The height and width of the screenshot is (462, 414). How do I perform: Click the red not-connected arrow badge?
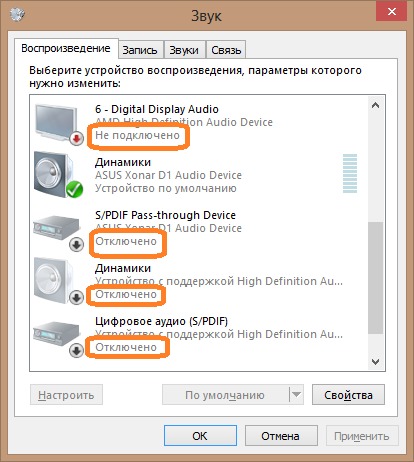pos(76,138)
